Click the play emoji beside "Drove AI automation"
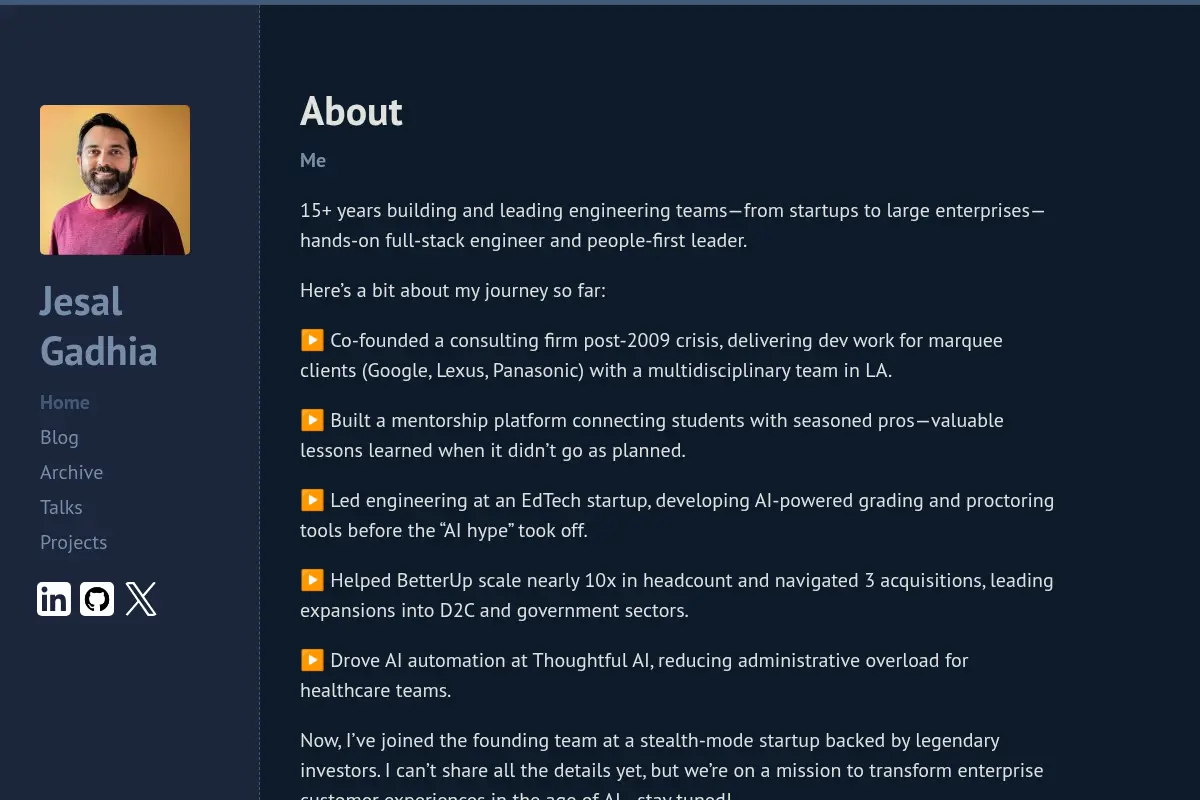Image resolution: width=1200 pixels, height=800 pixels. click(x=312, y=660)
